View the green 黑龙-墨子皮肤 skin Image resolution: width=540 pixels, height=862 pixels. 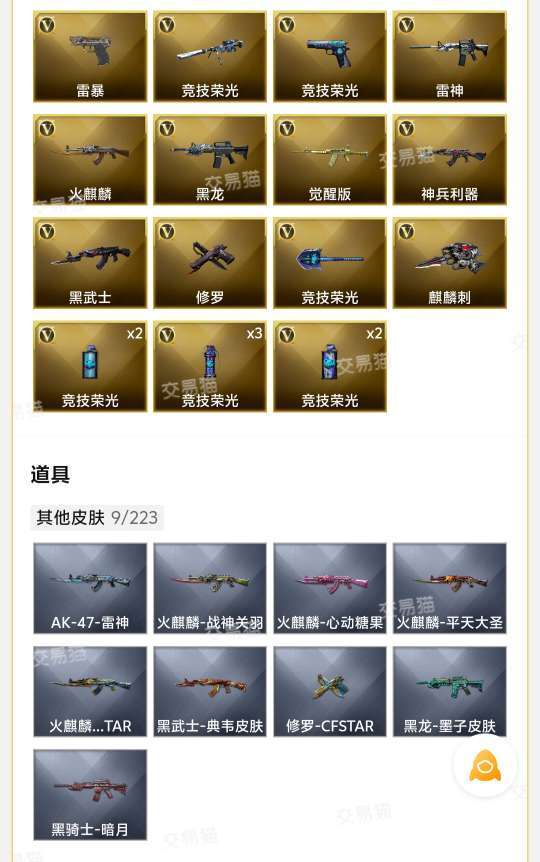pos(449,692)
